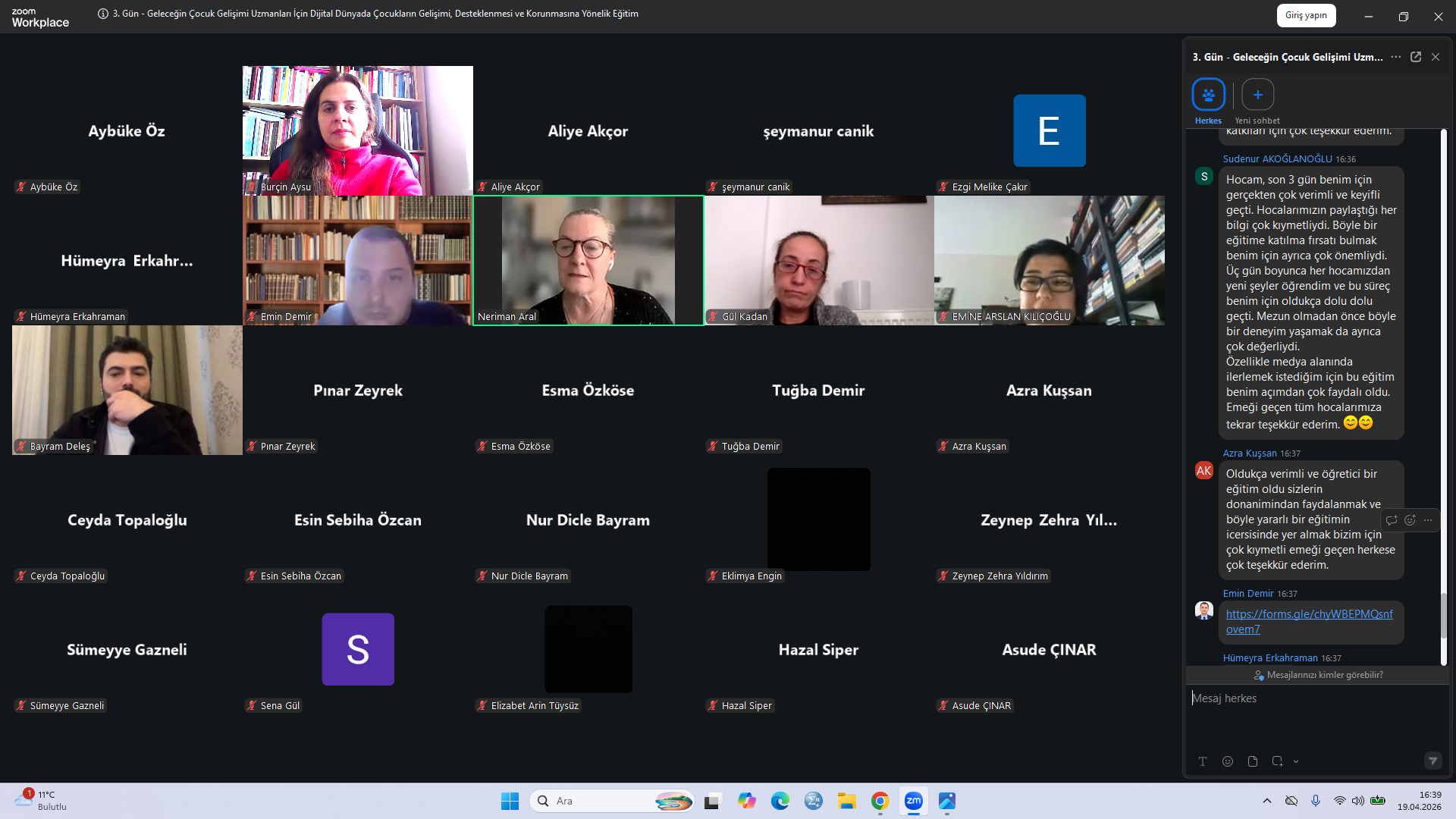Click the şeymanur canik name label
This screenshot has height=819, width=1456.
(748, 187)
